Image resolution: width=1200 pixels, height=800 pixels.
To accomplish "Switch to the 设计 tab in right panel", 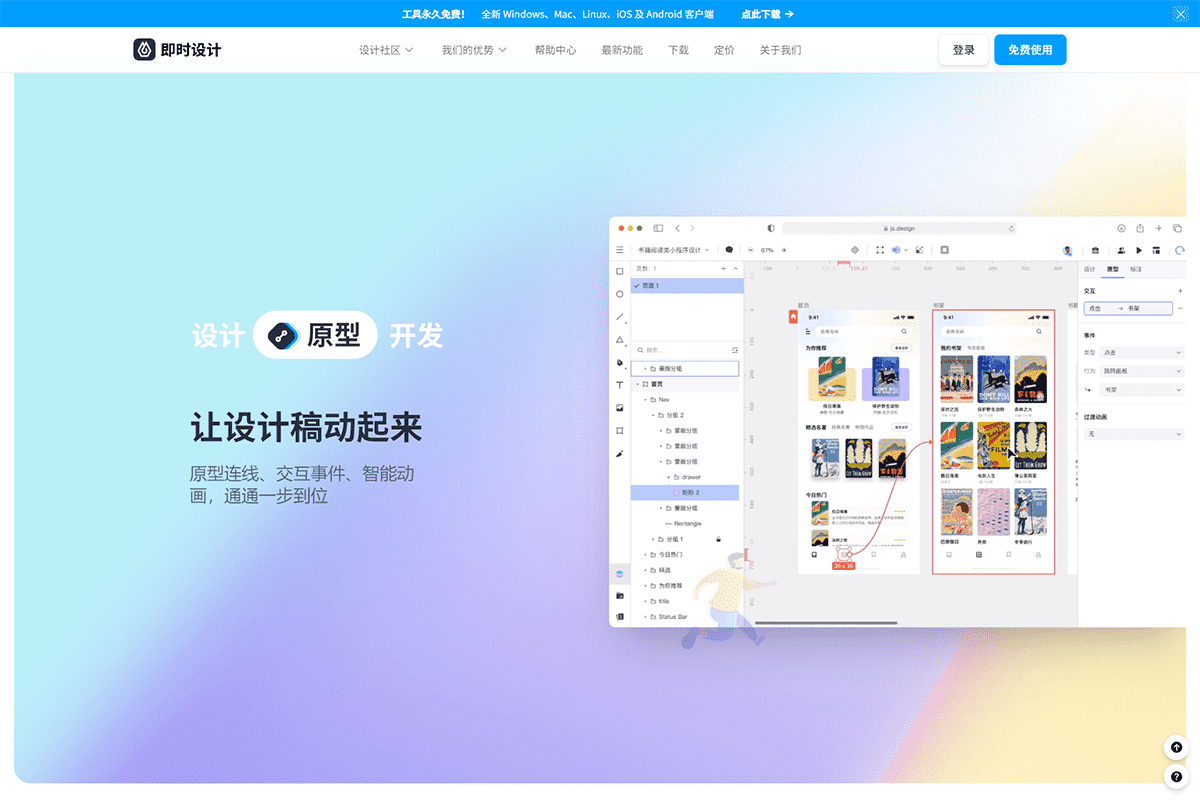I will tap(1090, 269).
